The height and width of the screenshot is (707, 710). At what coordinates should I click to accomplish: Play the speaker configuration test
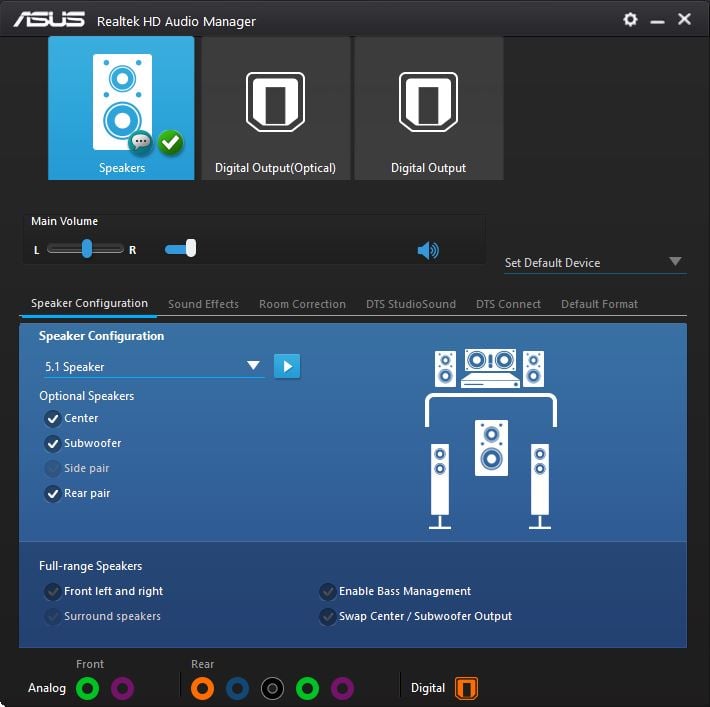pos(287,366)
